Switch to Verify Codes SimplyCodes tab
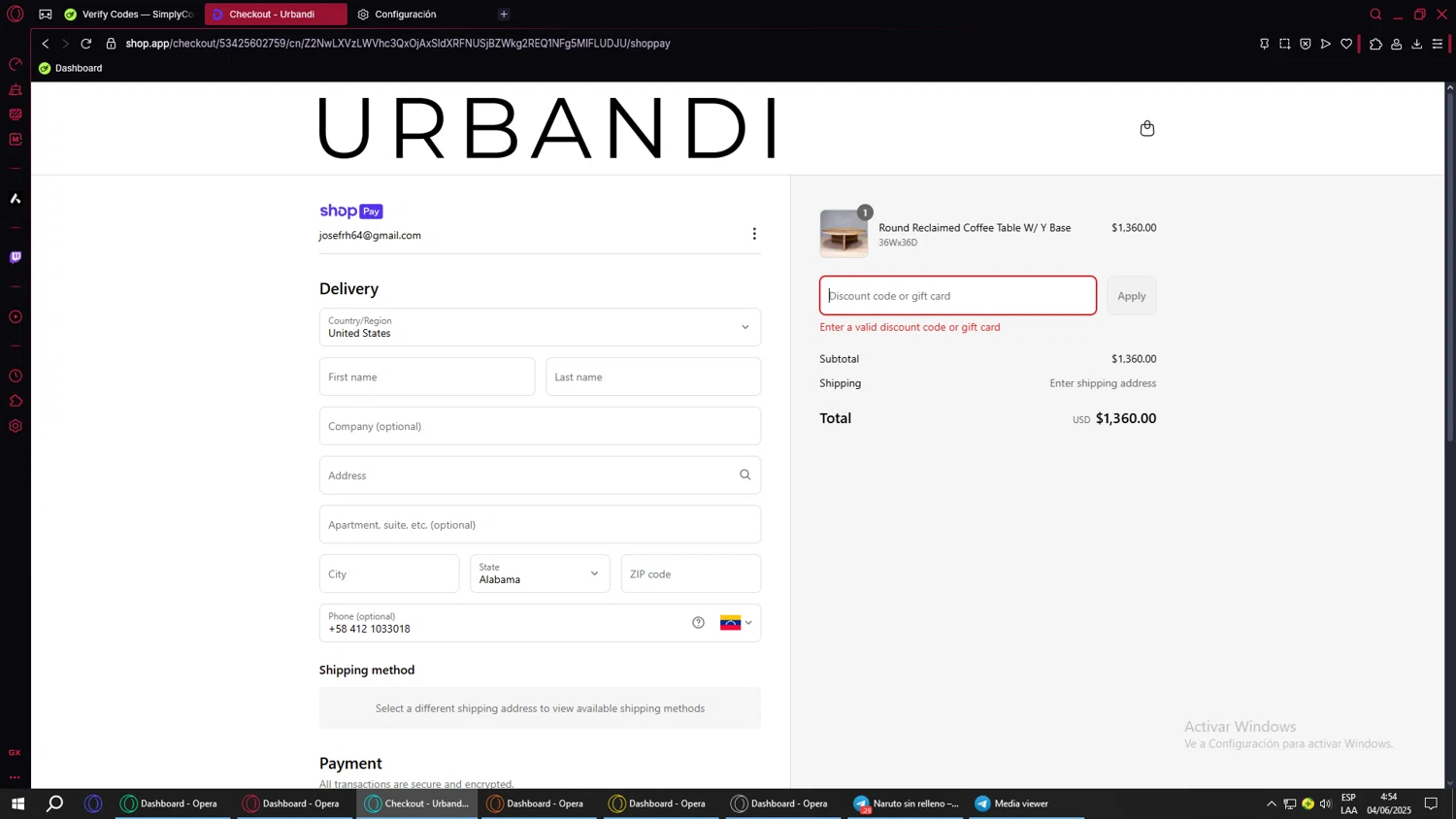The height and width of the screenshot is (819, 1456). [130, 15]
